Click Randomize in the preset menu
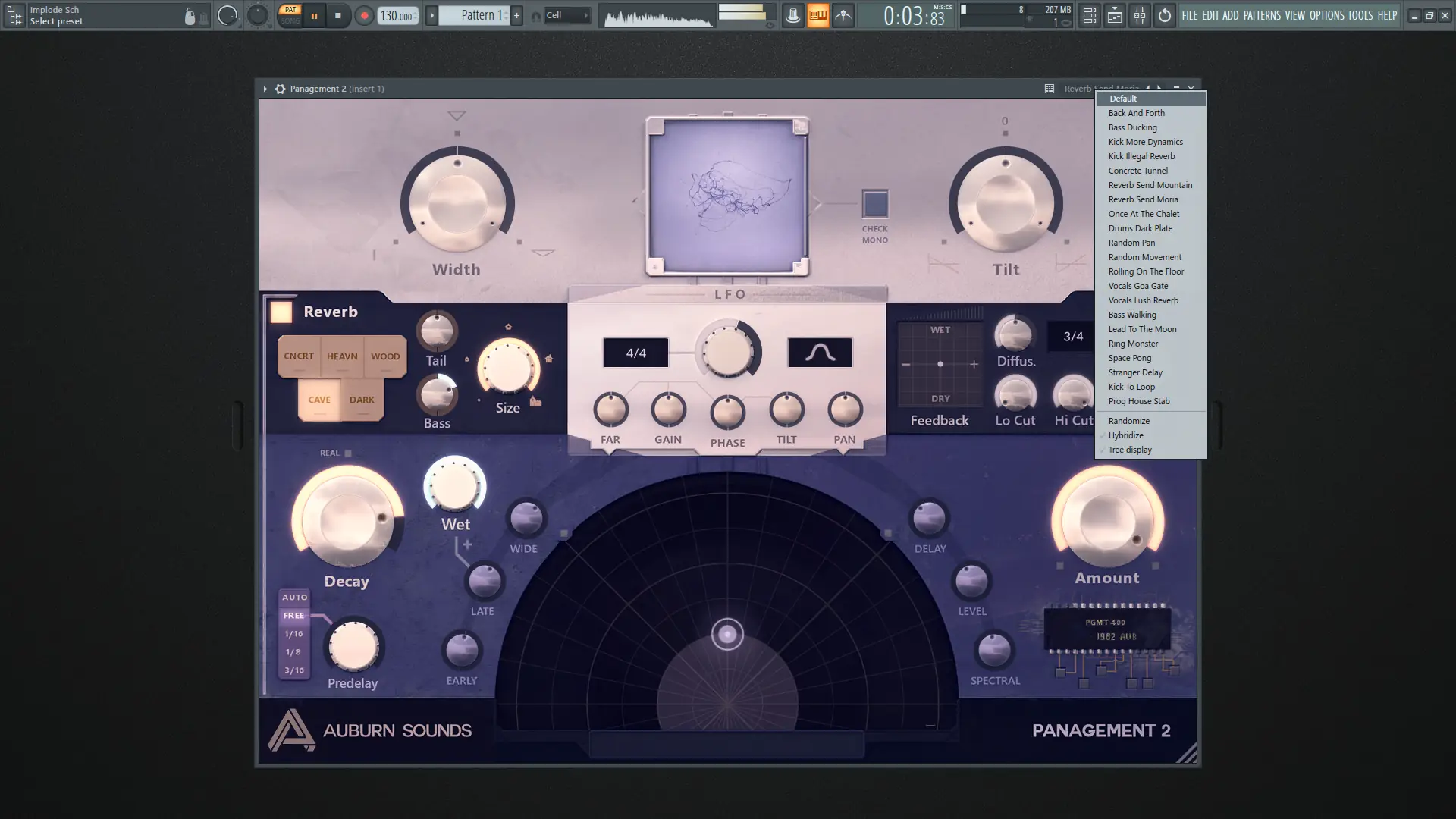The height and width of the screenshot is (819, 1456). (x=1128, y=421)
